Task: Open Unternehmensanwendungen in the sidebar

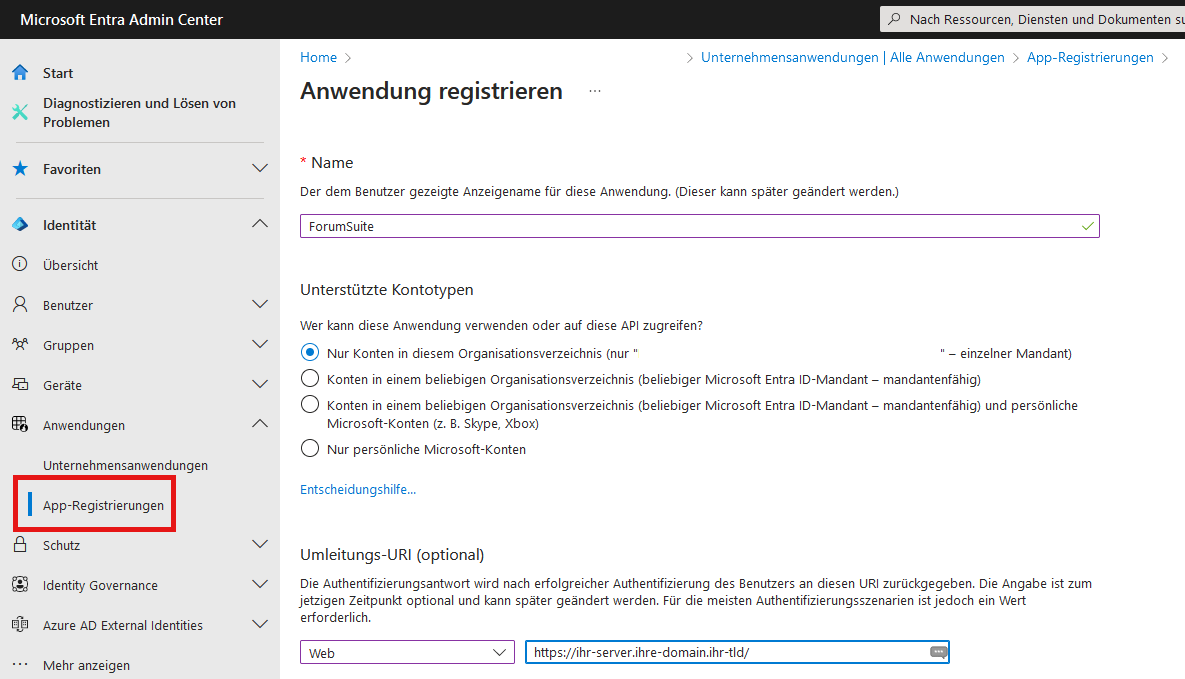Action: click(x=125, y=465)
